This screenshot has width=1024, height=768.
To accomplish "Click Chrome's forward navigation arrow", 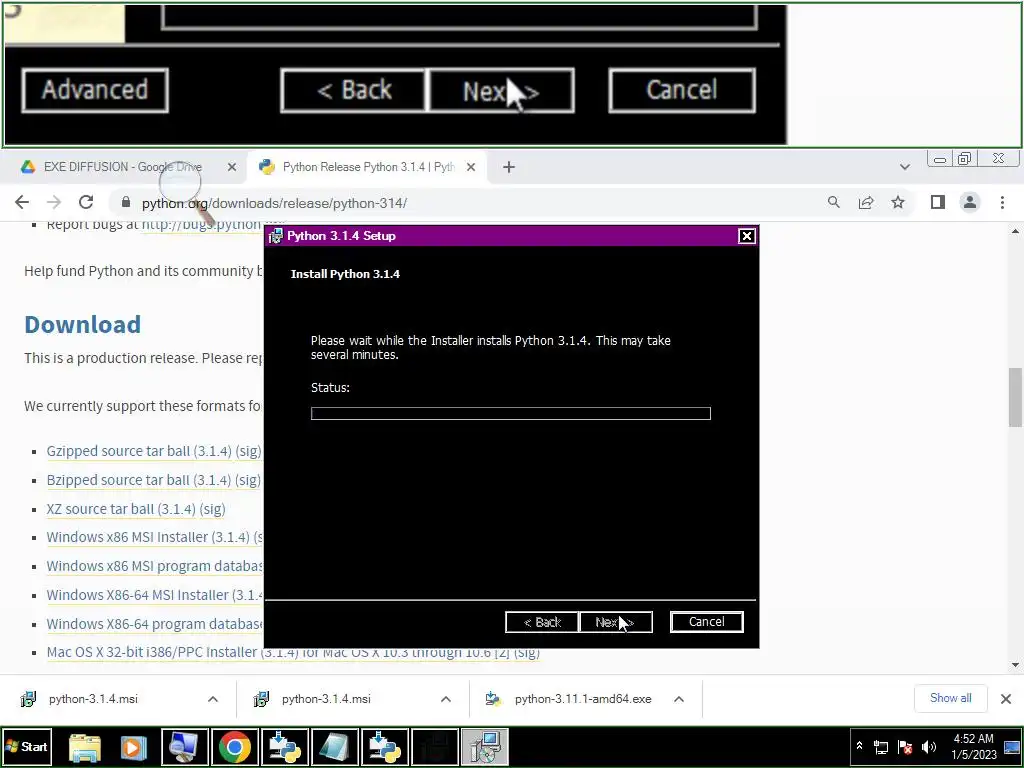I will coord(54,202).
